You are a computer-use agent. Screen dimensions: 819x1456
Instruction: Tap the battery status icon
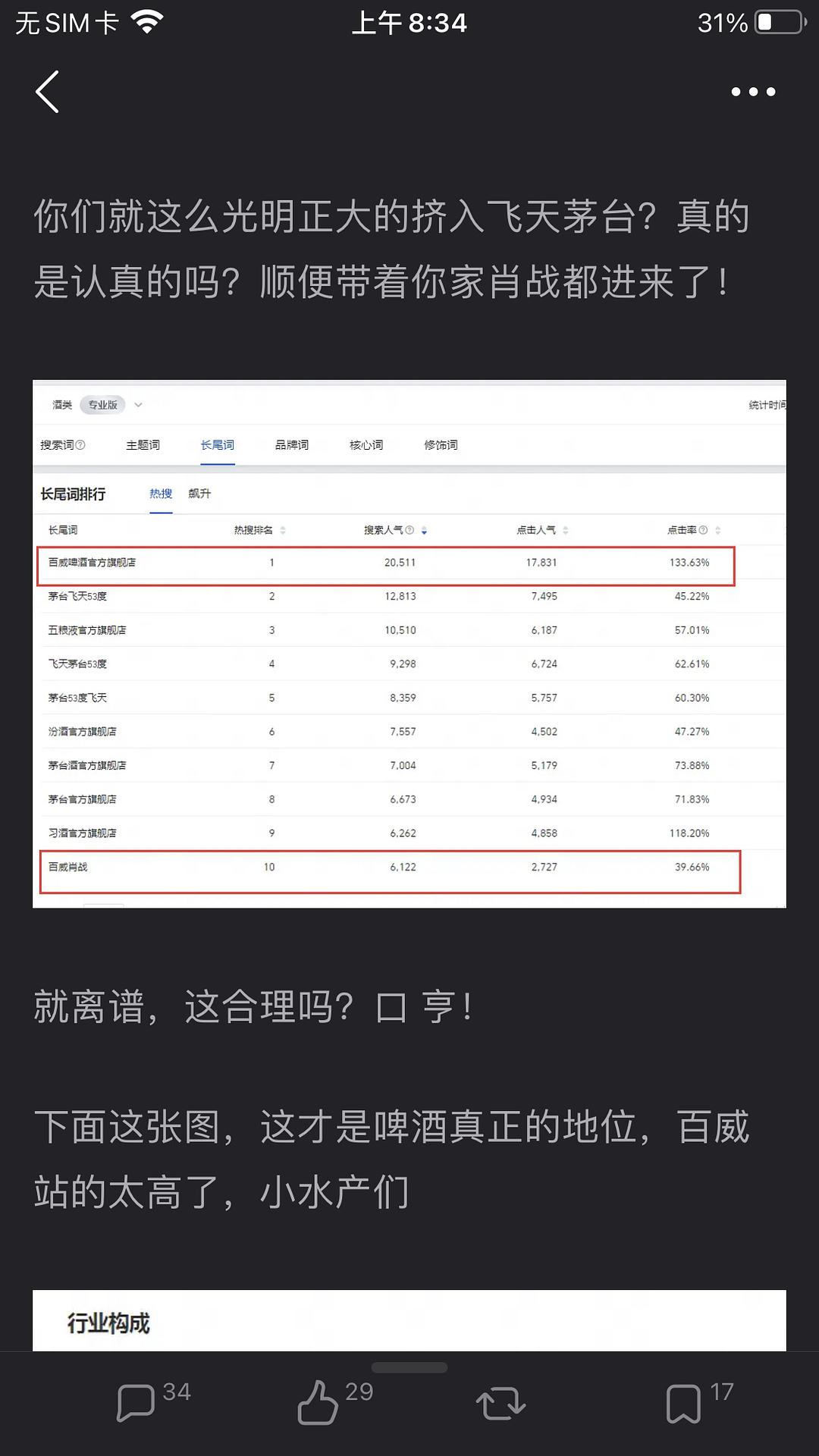click(x=780, y=23)
